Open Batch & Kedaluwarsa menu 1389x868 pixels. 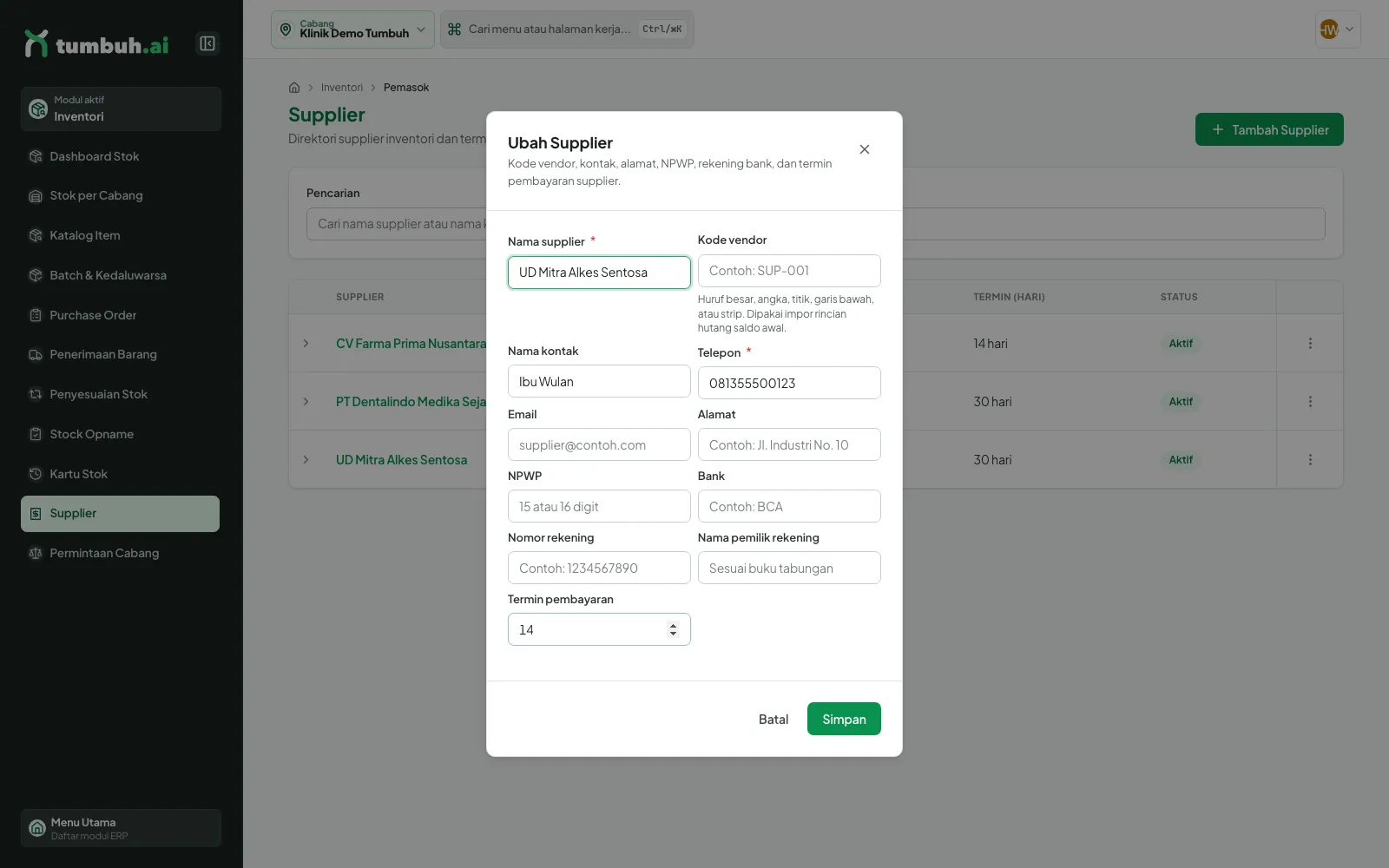pyautogui.click(x=120, y=275)
